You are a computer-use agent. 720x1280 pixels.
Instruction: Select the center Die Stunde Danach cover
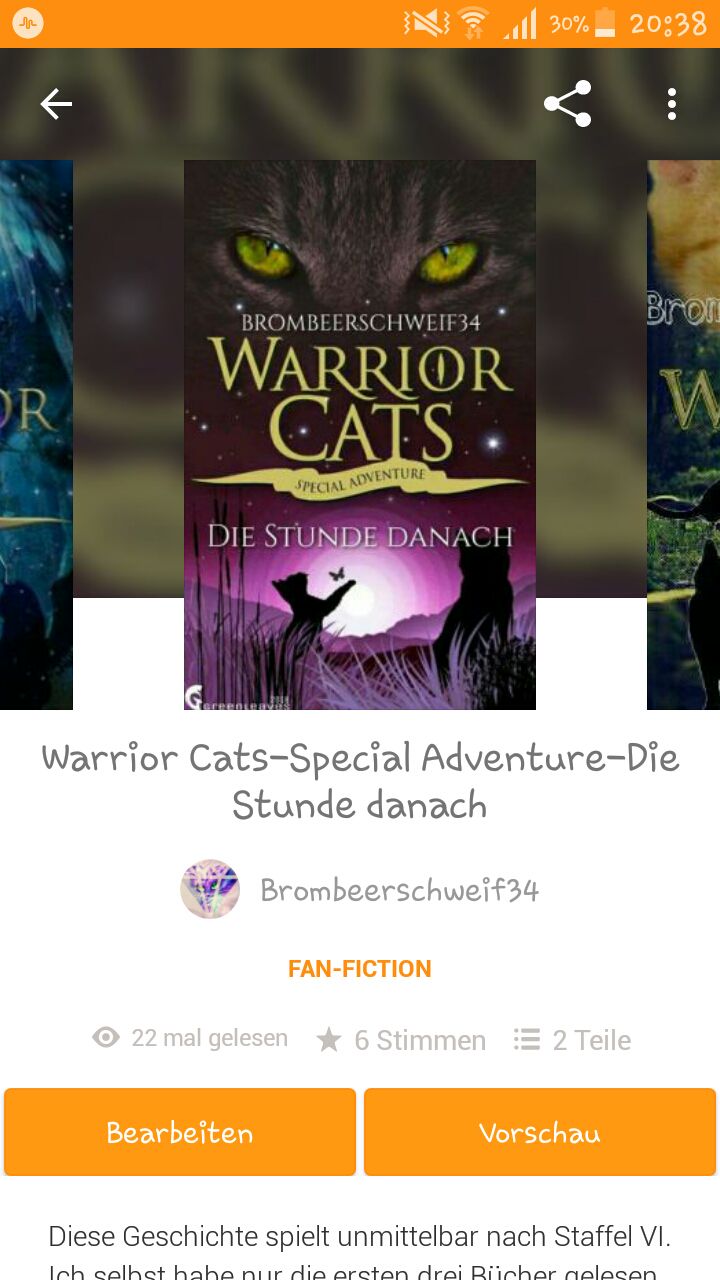pos(360,435)
